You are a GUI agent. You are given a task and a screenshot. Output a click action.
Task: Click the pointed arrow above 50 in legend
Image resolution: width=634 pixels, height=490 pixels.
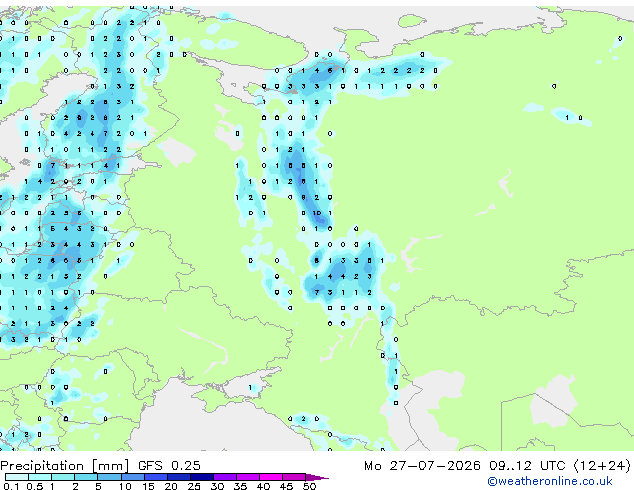(317, 477)
